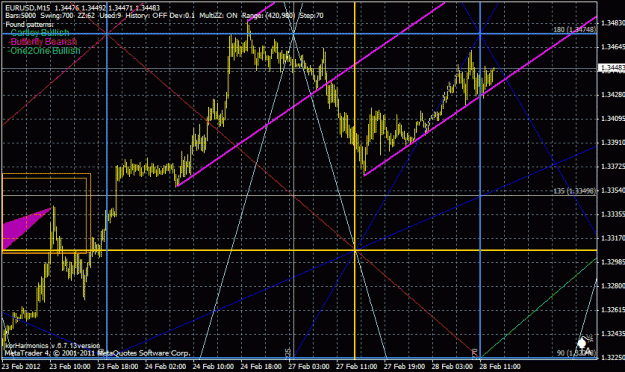Viewport: 625px width, 372px height.
Task: Click the '24 Feb 02:00' time axis label
Action: (165, 366)
